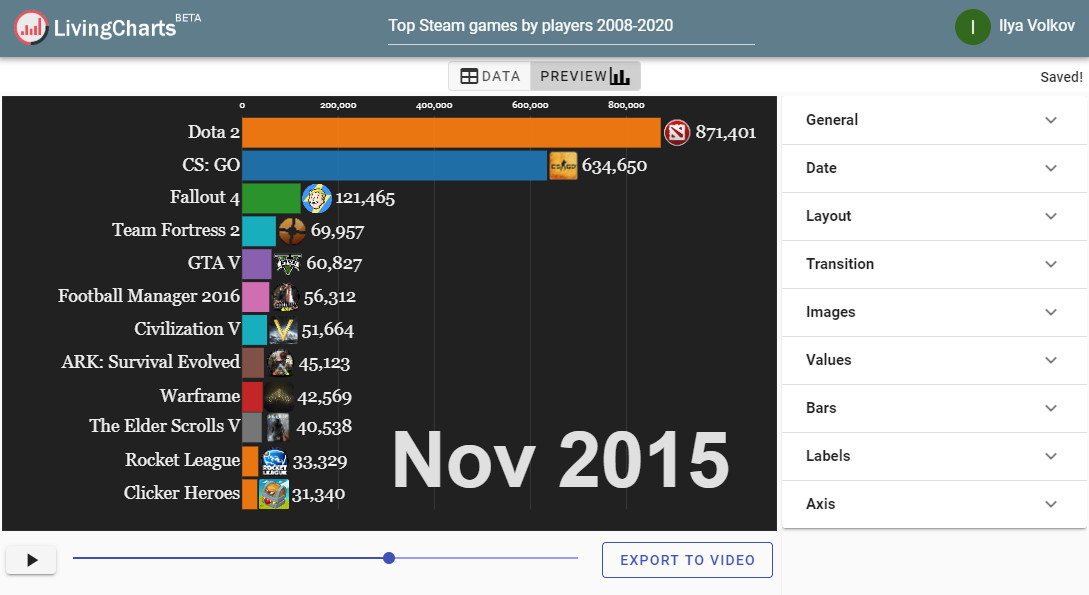Click the GTA V game icon
The height and width of the screenshot is (595, 1089).
(x=287, y=263)
